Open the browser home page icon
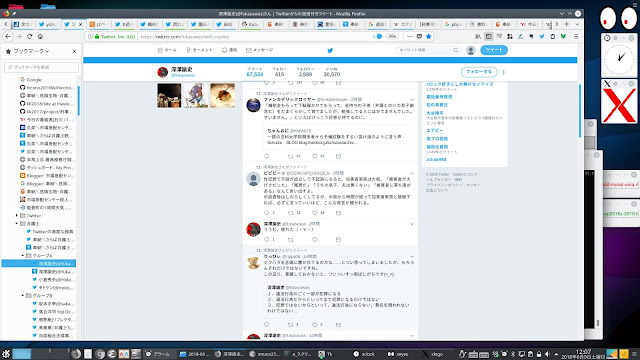Screen dimensions: 640x360 coord(40,36)
